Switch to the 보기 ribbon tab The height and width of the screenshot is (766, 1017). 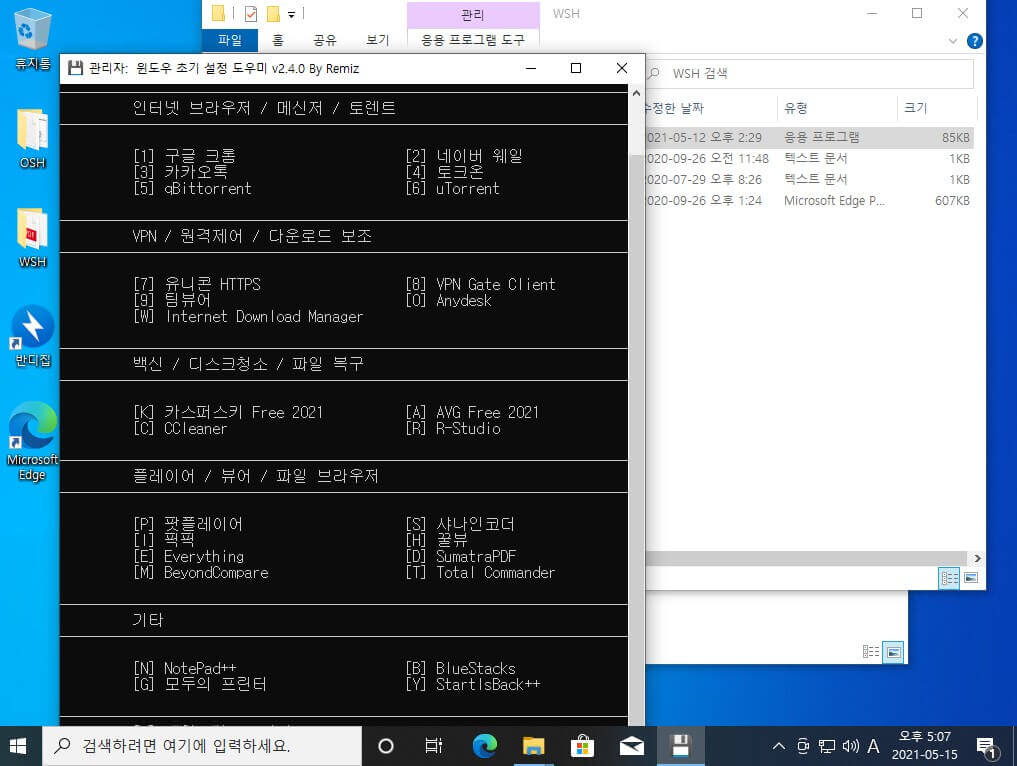[377, 40]
